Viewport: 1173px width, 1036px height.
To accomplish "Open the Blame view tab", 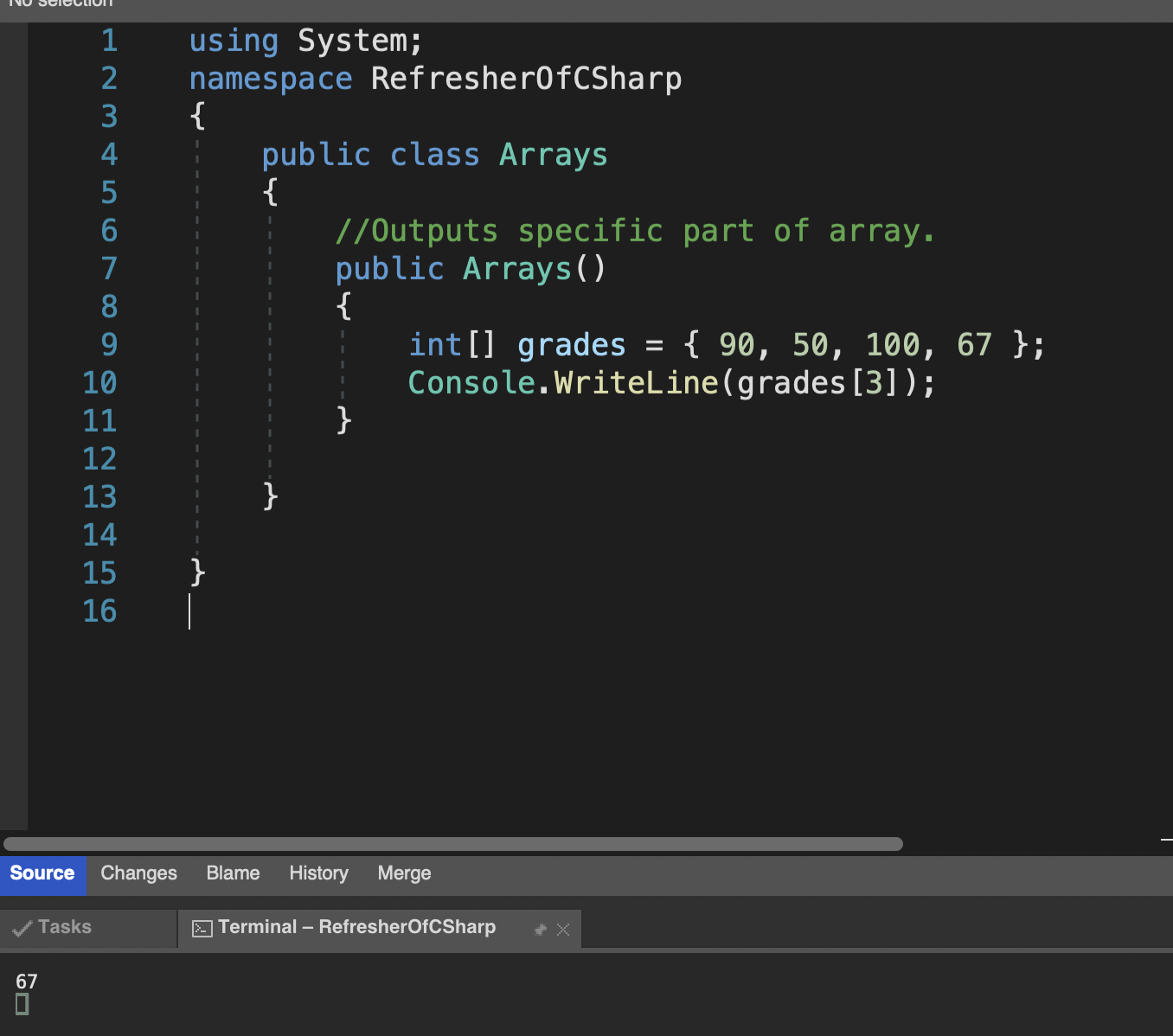I will [x=233, y=873].
